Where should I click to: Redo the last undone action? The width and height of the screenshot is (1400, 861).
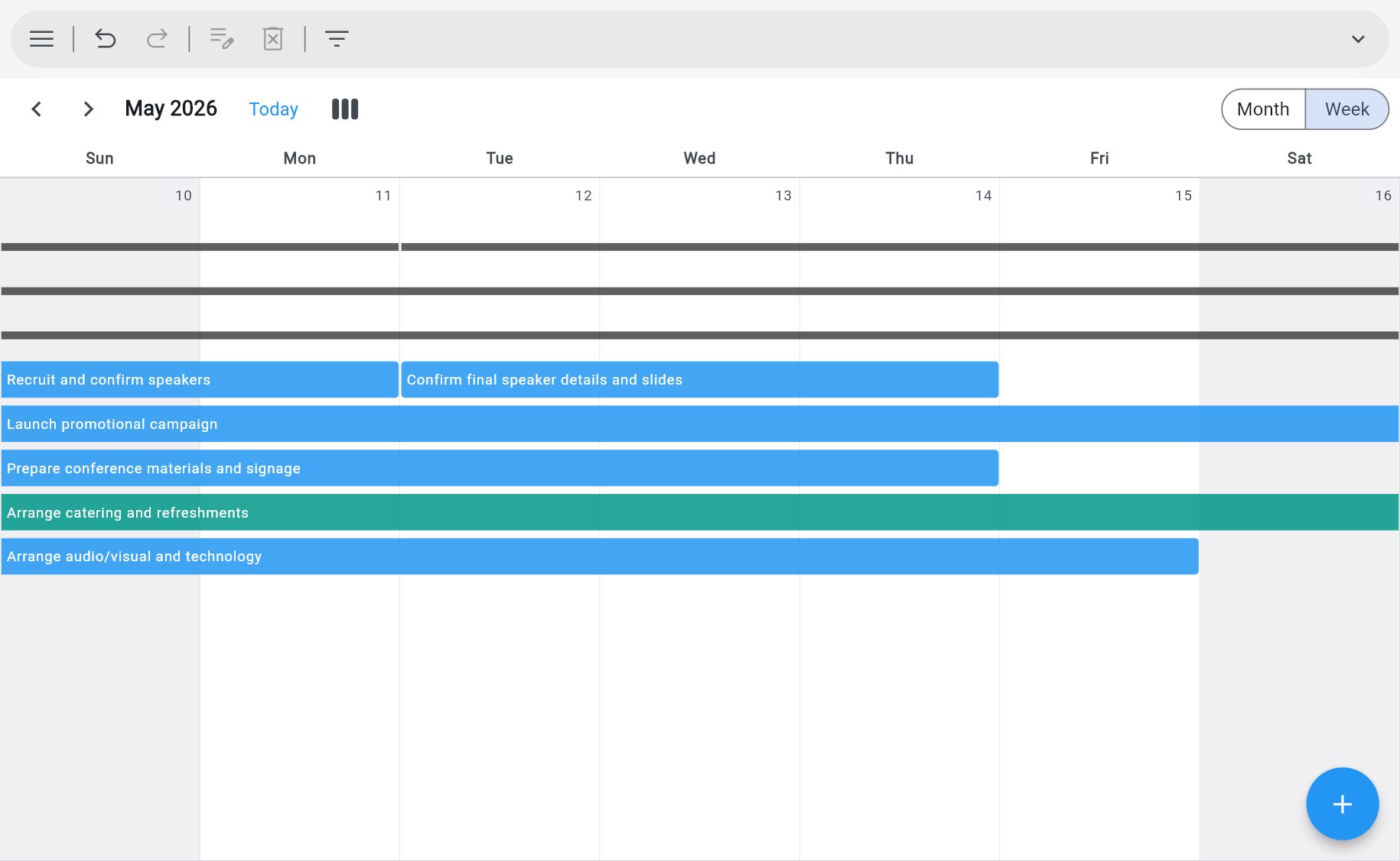156,38
